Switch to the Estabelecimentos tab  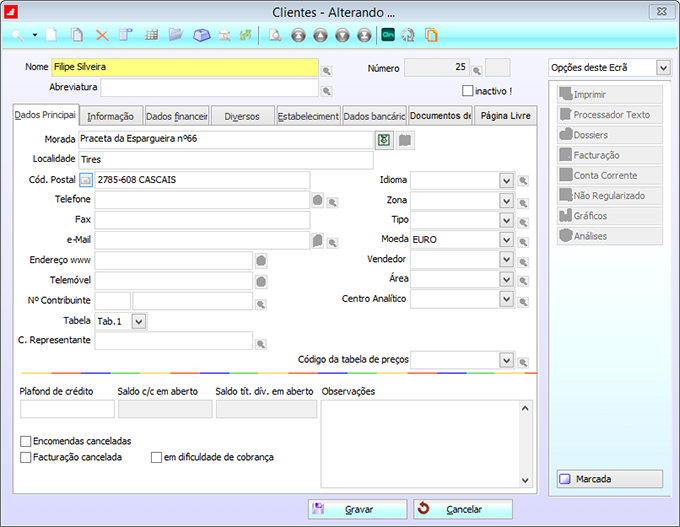[308, 116]
